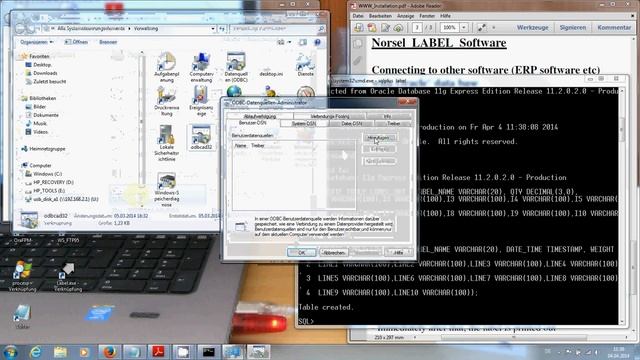
Task: Select Bilder under Bibliotheken
Action: 40,107
